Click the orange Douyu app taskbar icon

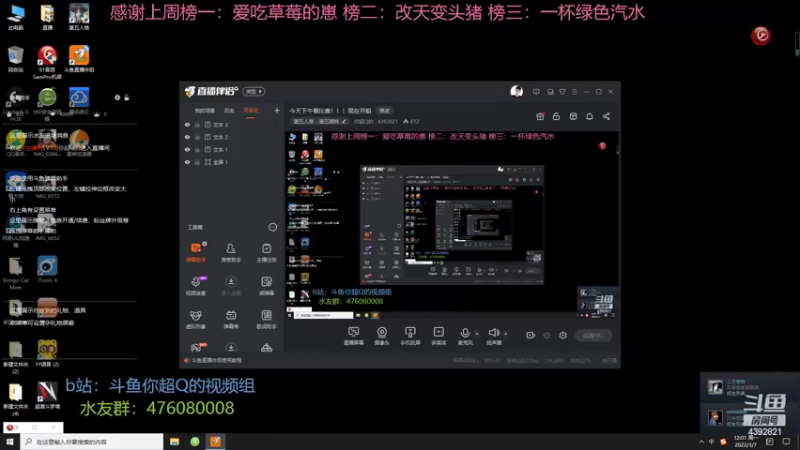click(215, 441)
